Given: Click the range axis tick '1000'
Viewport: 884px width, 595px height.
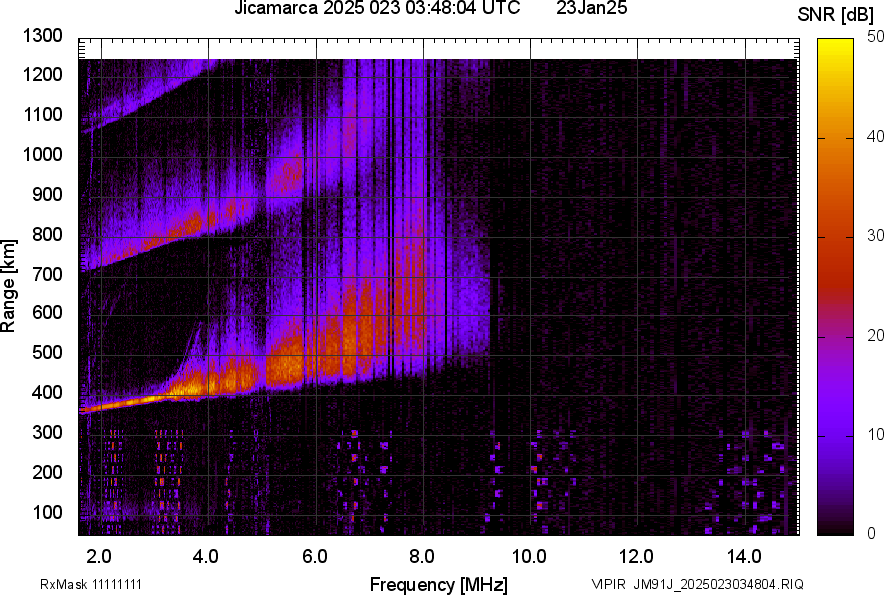Looking at the screenshot, I should (42, 154).
